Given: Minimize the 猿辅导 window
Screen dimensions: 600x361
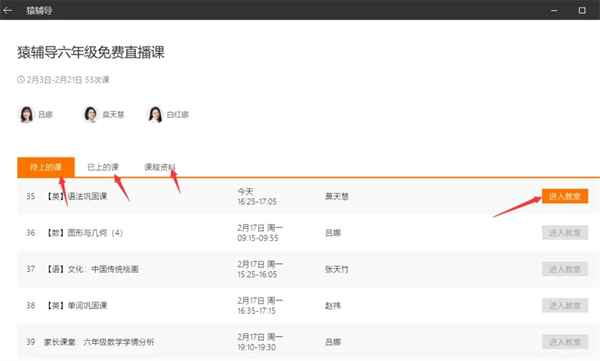Looking at the screenshot, I should click(554, 10).
